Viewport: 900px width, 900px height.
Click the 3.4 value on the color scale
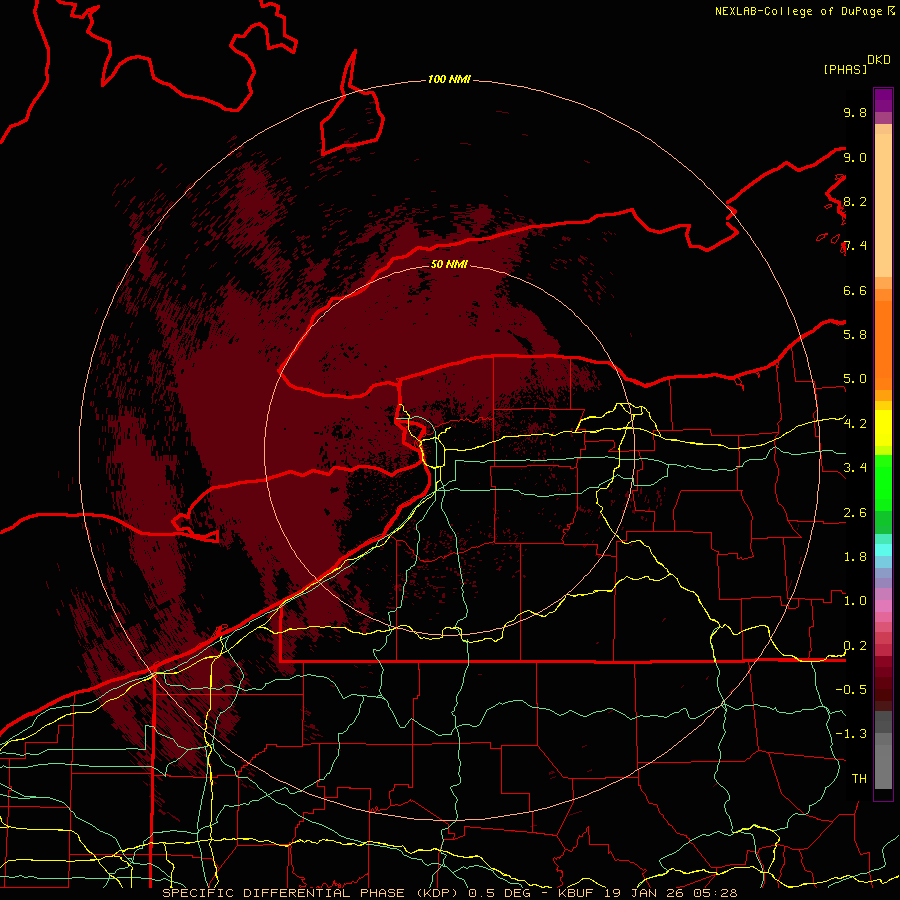(x=855, y=468)
